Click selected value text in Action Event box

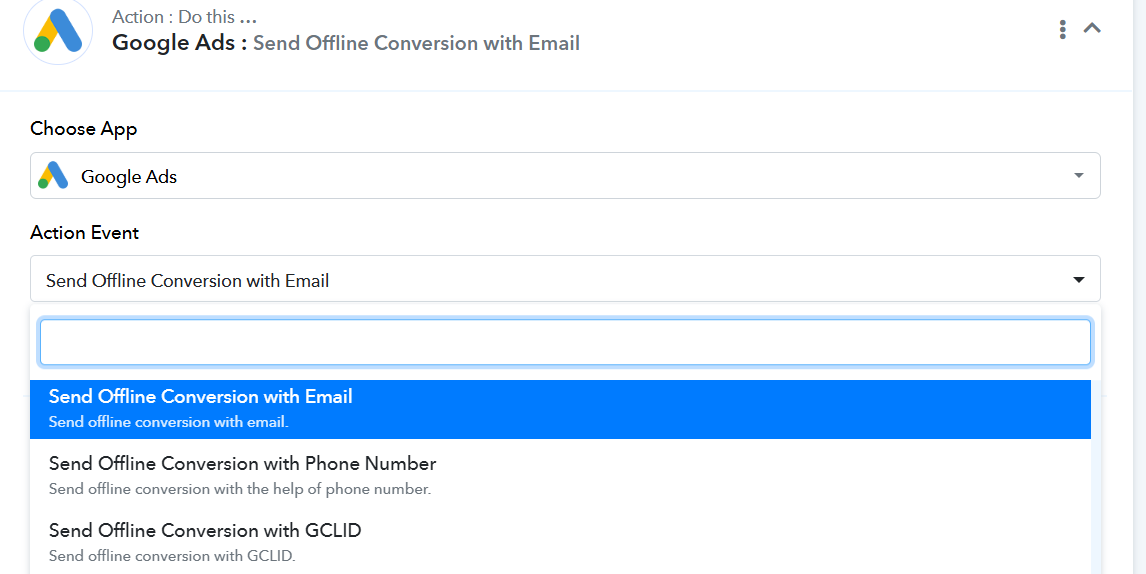[x=187, y=281]
